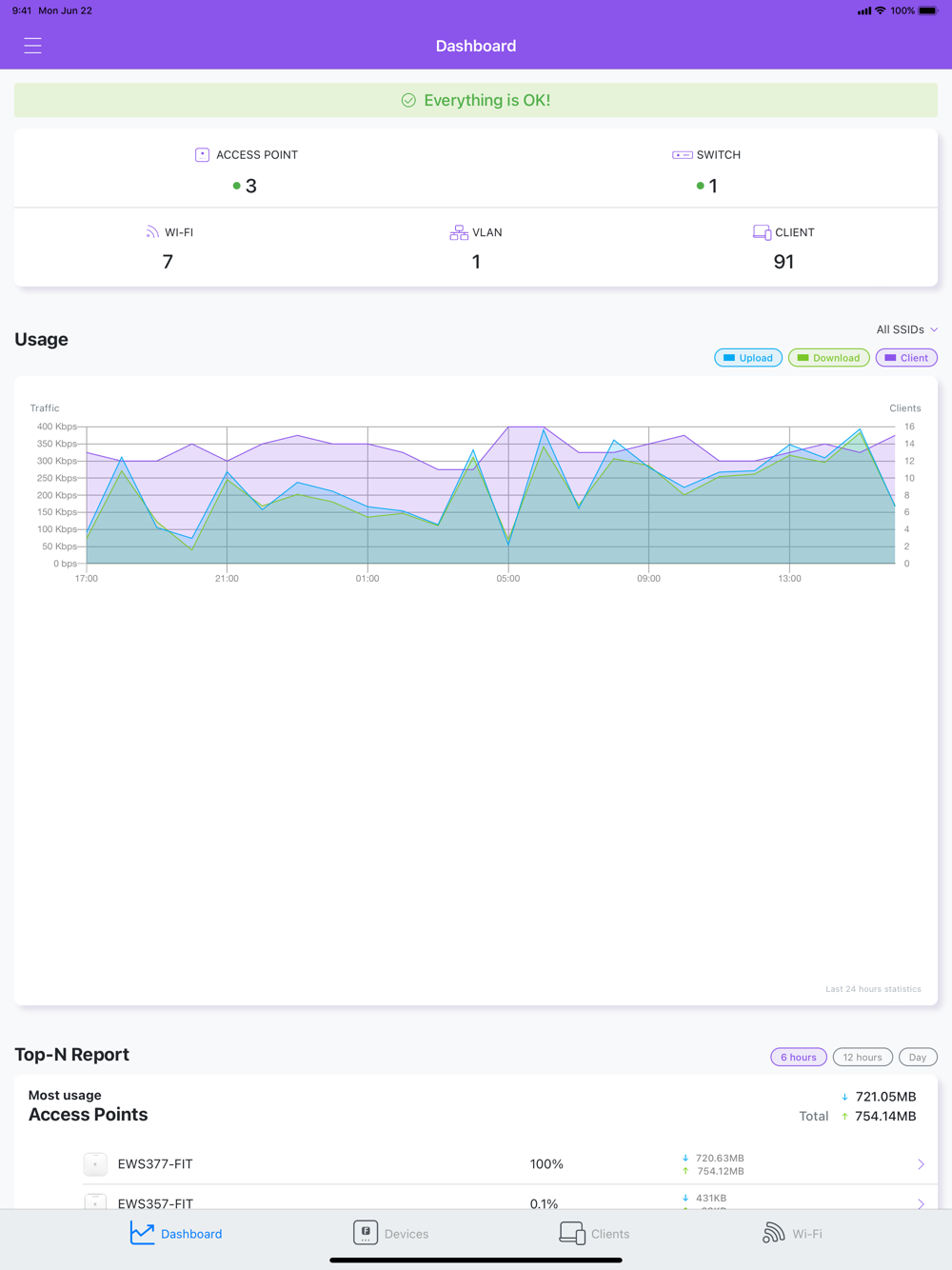Tap the Access Point icon
Image resolution: width=952 pixels, height=1270 pixels.
202,155
